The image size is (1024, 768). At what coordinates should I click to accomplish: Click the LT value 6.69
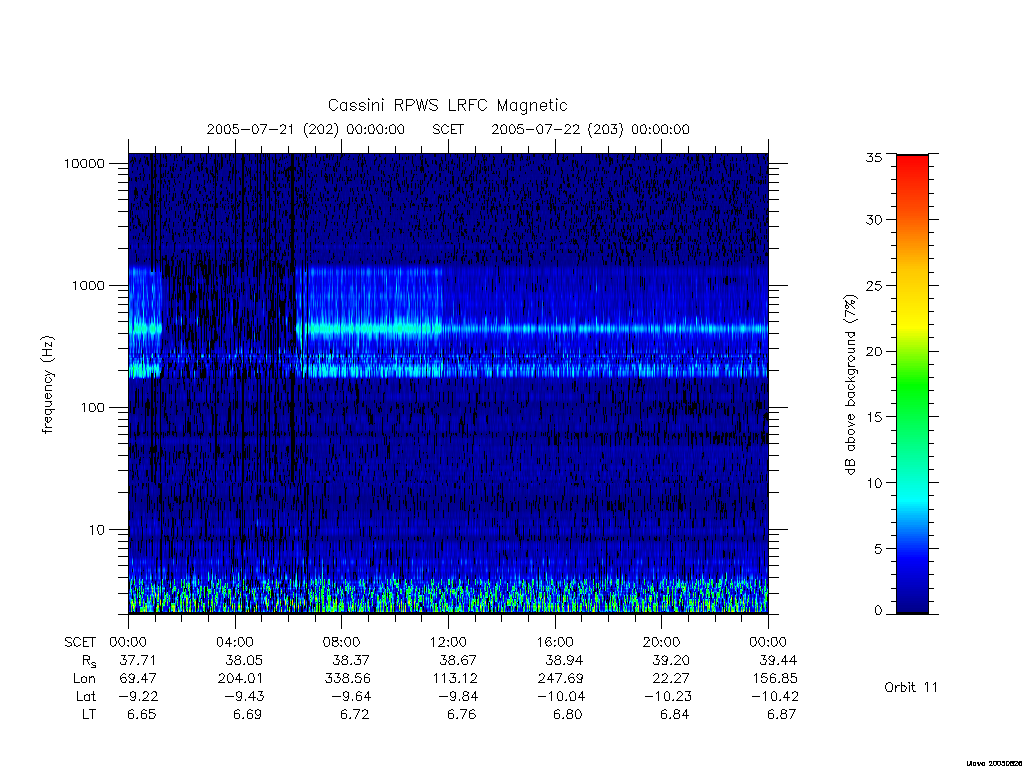pos(248,714)
